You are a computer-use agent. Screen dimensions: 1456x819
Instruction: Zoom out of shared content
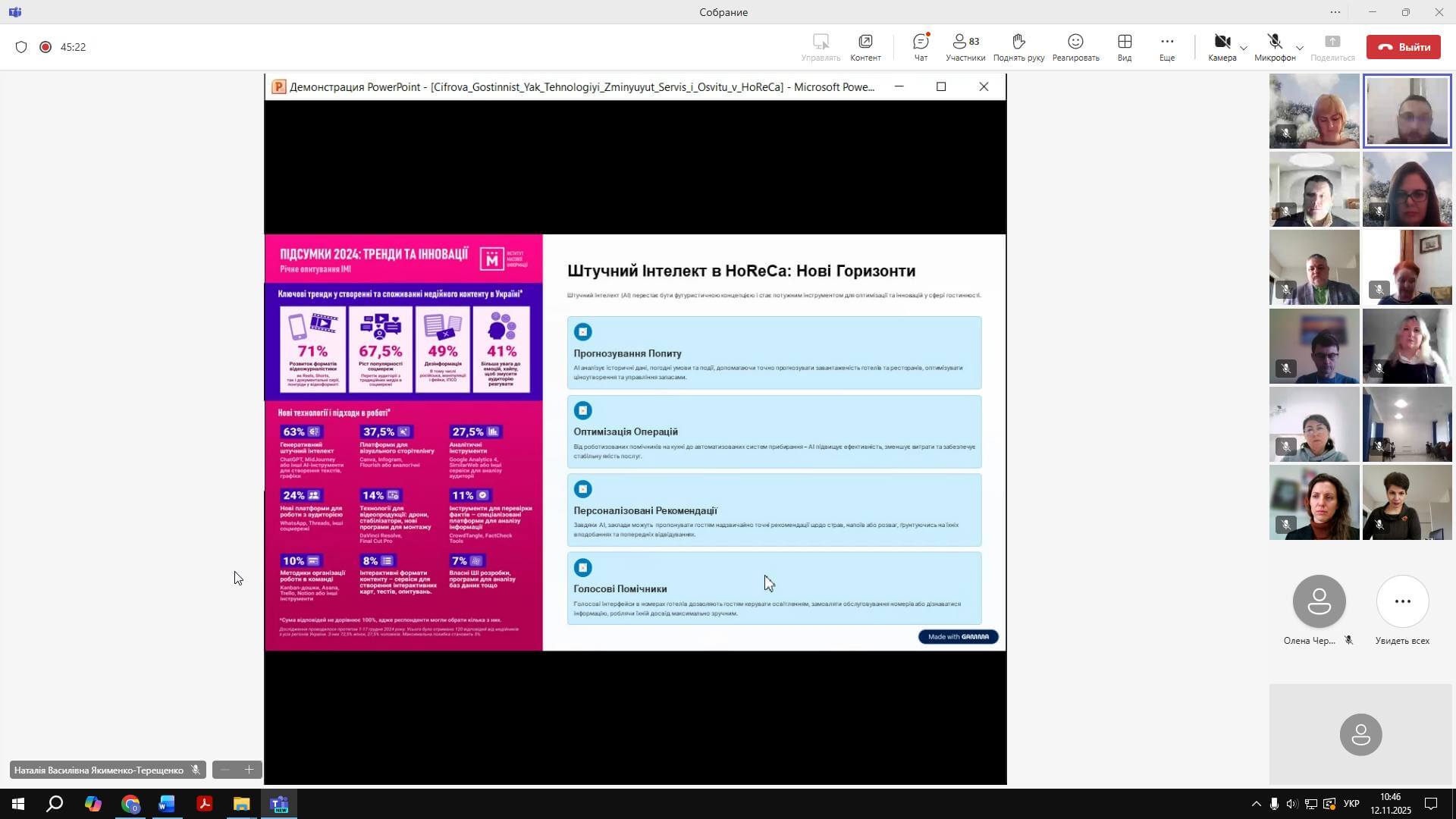coord(224,770)
